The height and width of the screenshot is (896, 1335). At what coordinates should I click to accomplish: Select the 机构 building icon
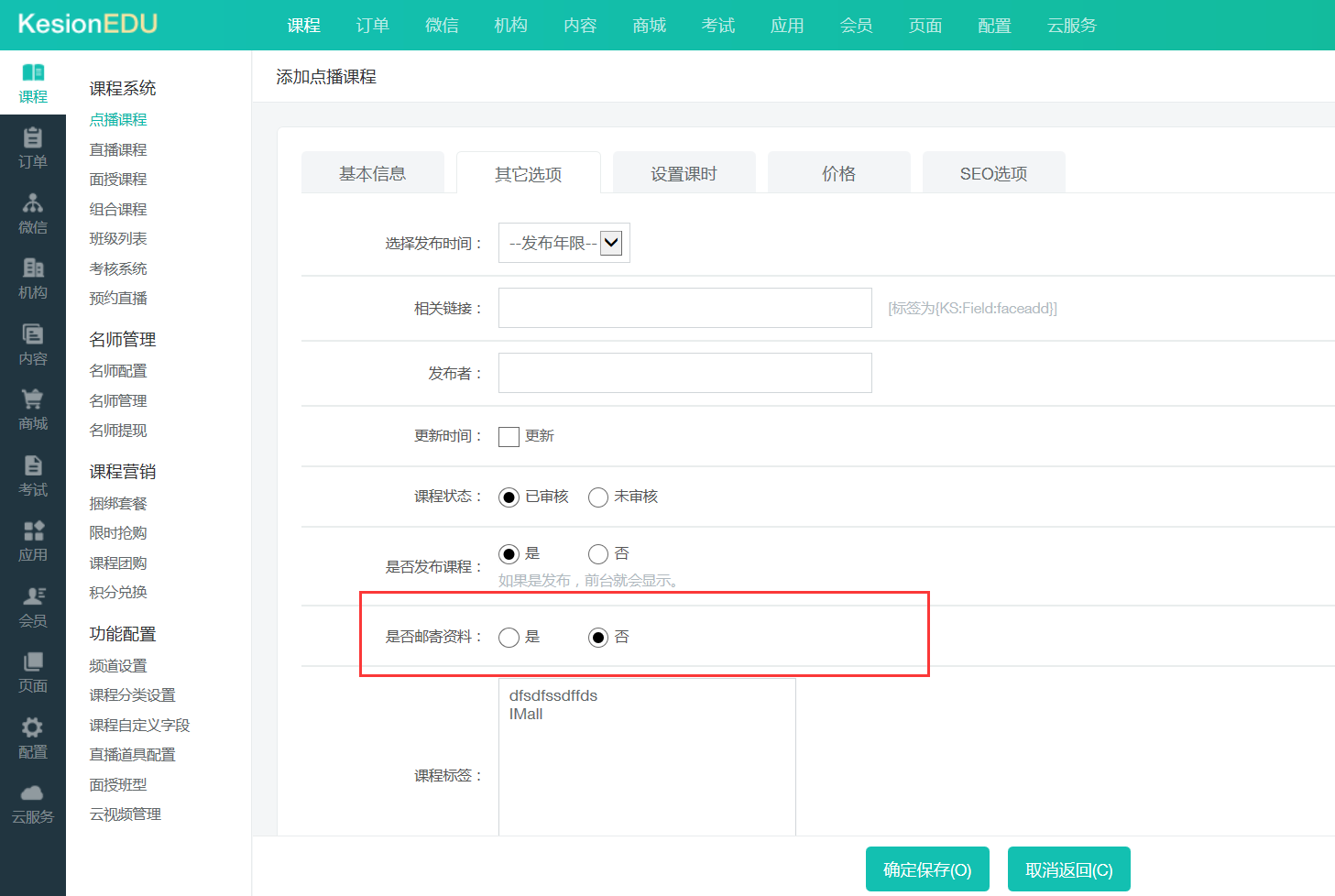pyautogui.click(x=32, y=268)
